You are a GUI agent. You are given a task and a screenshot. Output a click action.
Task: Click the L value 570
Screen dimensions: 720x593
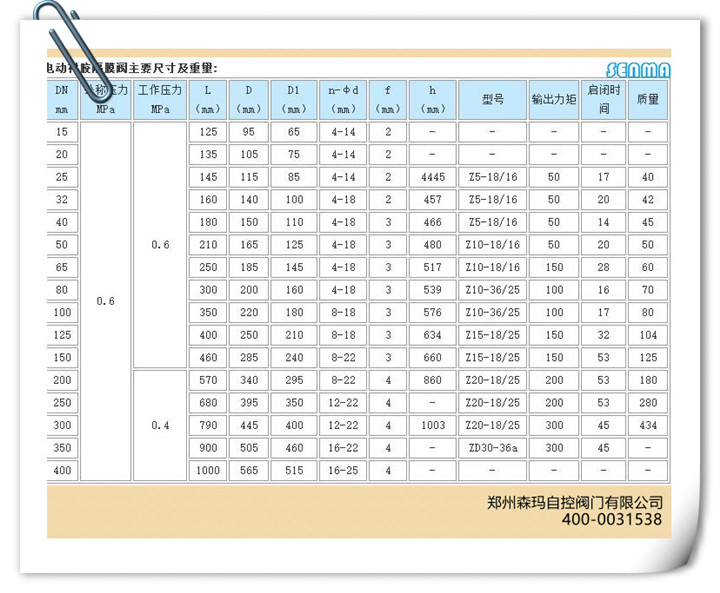208,380
